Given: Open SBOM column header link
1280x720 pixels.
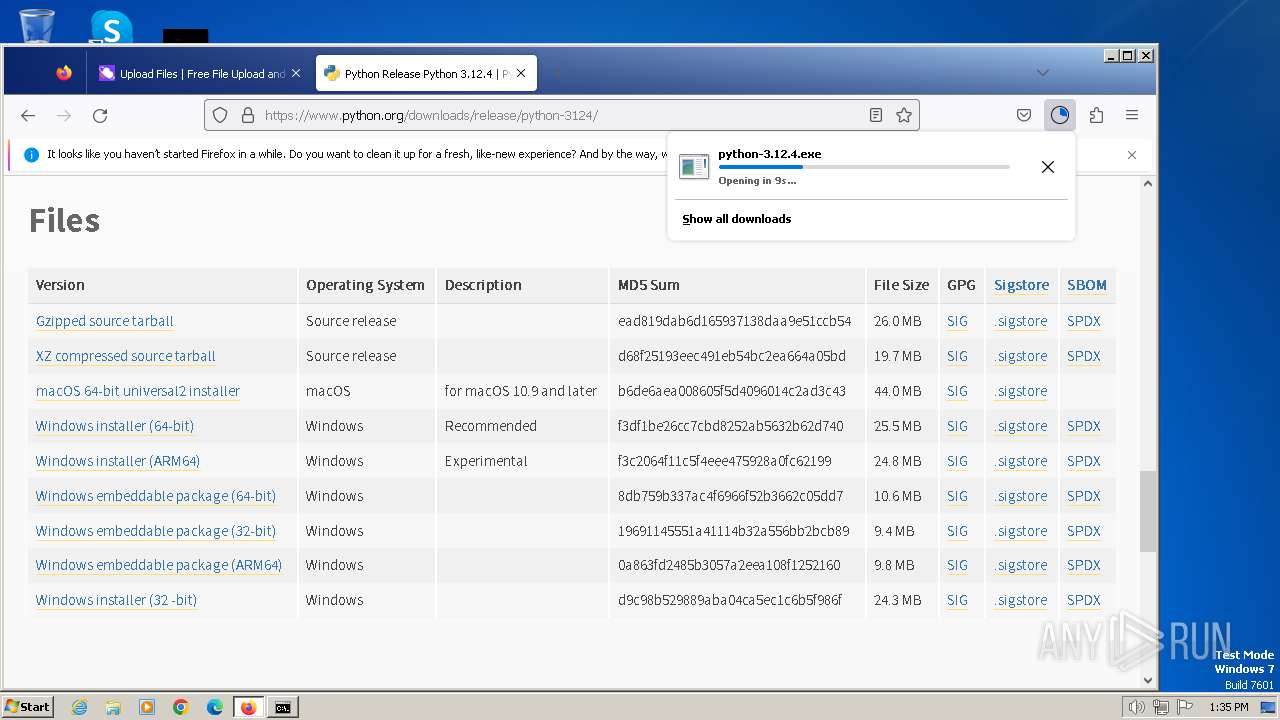Looking at the screenshot, I should coord(1087,285).
